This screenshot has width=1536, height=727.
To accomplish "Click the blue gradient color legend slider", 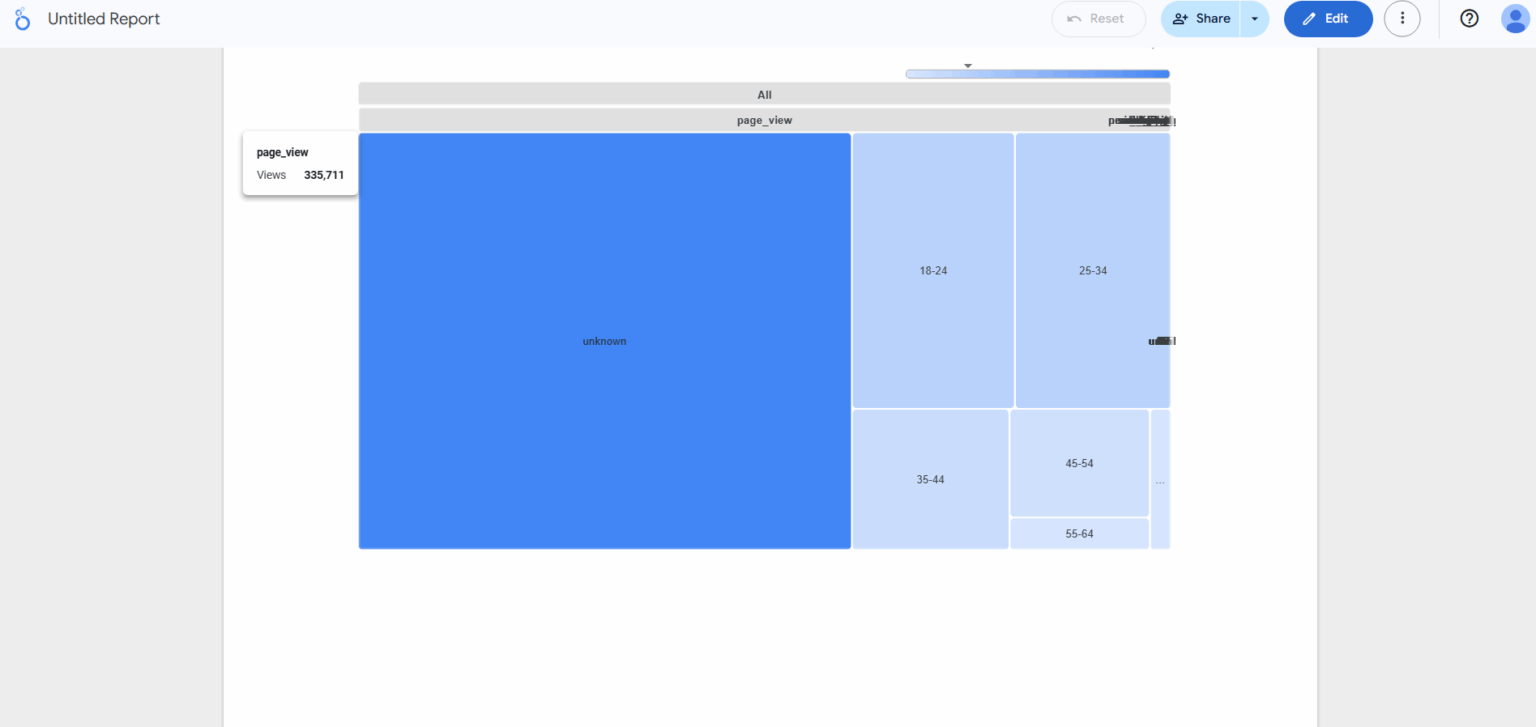I will click(1037, 73).
